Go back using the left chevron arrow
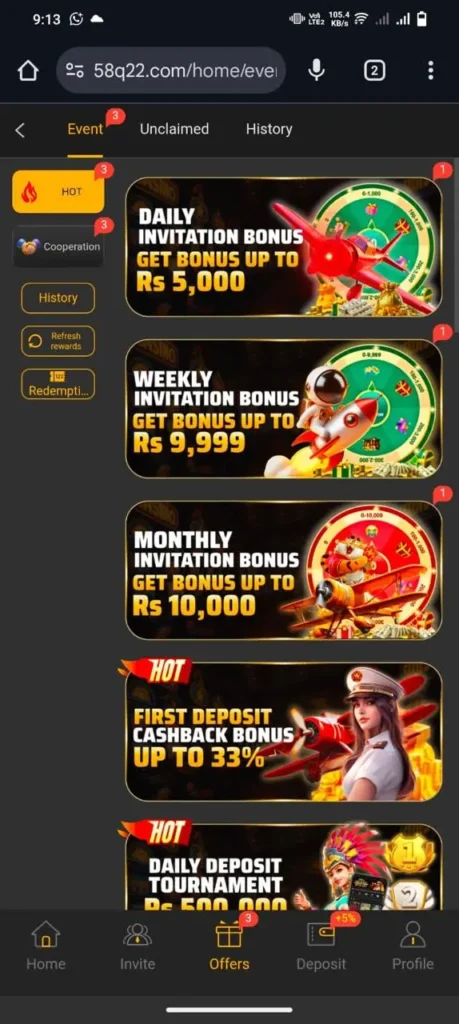This screenshot has height=1024, width=459. tap(20, 130)
